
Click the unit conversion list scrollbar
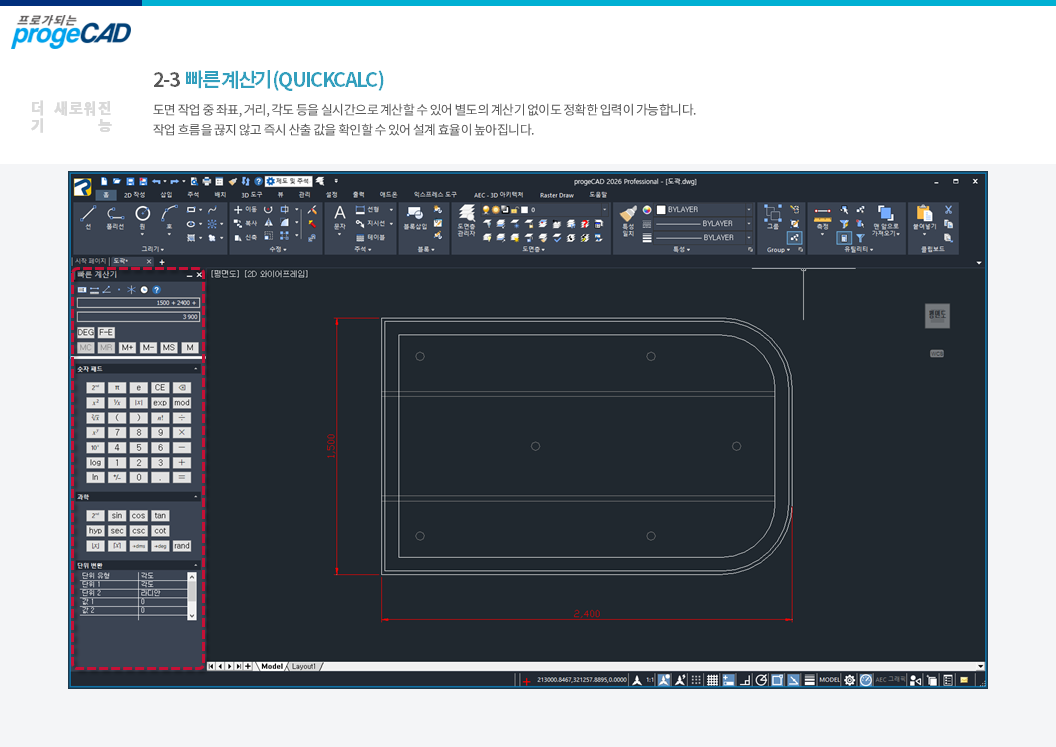tap(192, 595)
